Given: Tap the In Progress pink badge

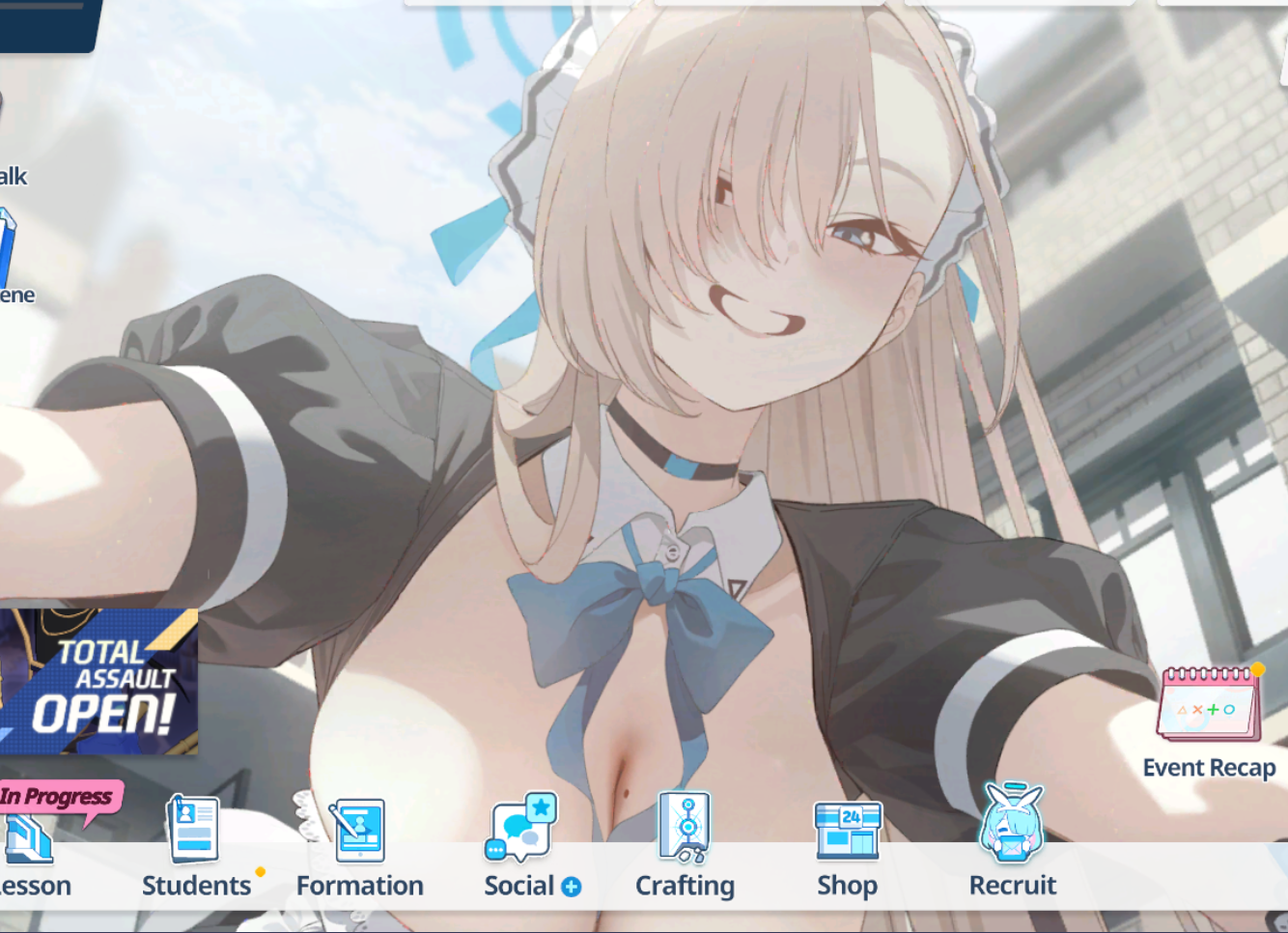Looking at the screenshot, I should pos(60,800).
